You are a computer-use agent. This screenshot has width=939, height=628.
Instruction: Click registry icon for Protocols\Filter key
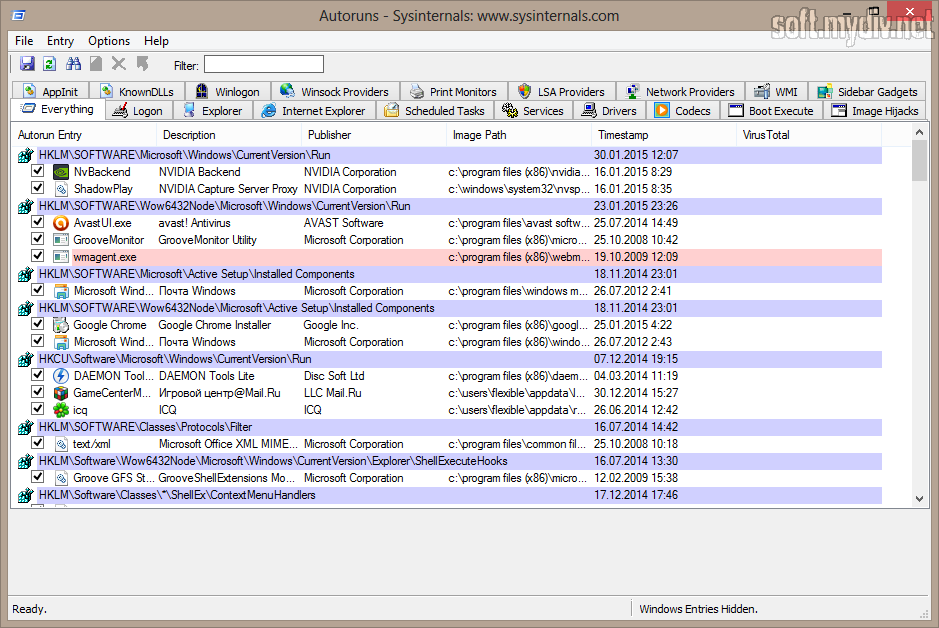25,427
